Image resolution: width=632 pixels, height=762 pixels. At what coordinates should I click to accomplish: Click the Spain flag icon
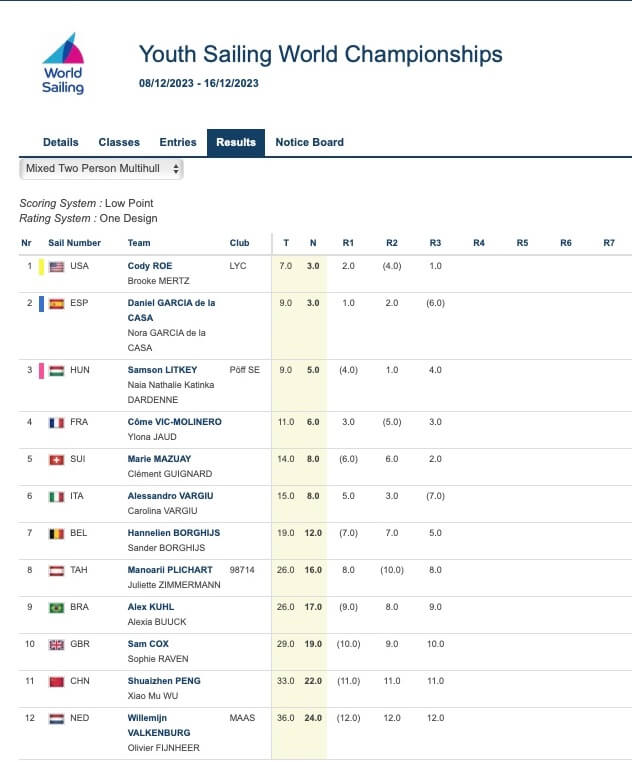[x=57, y=303]
